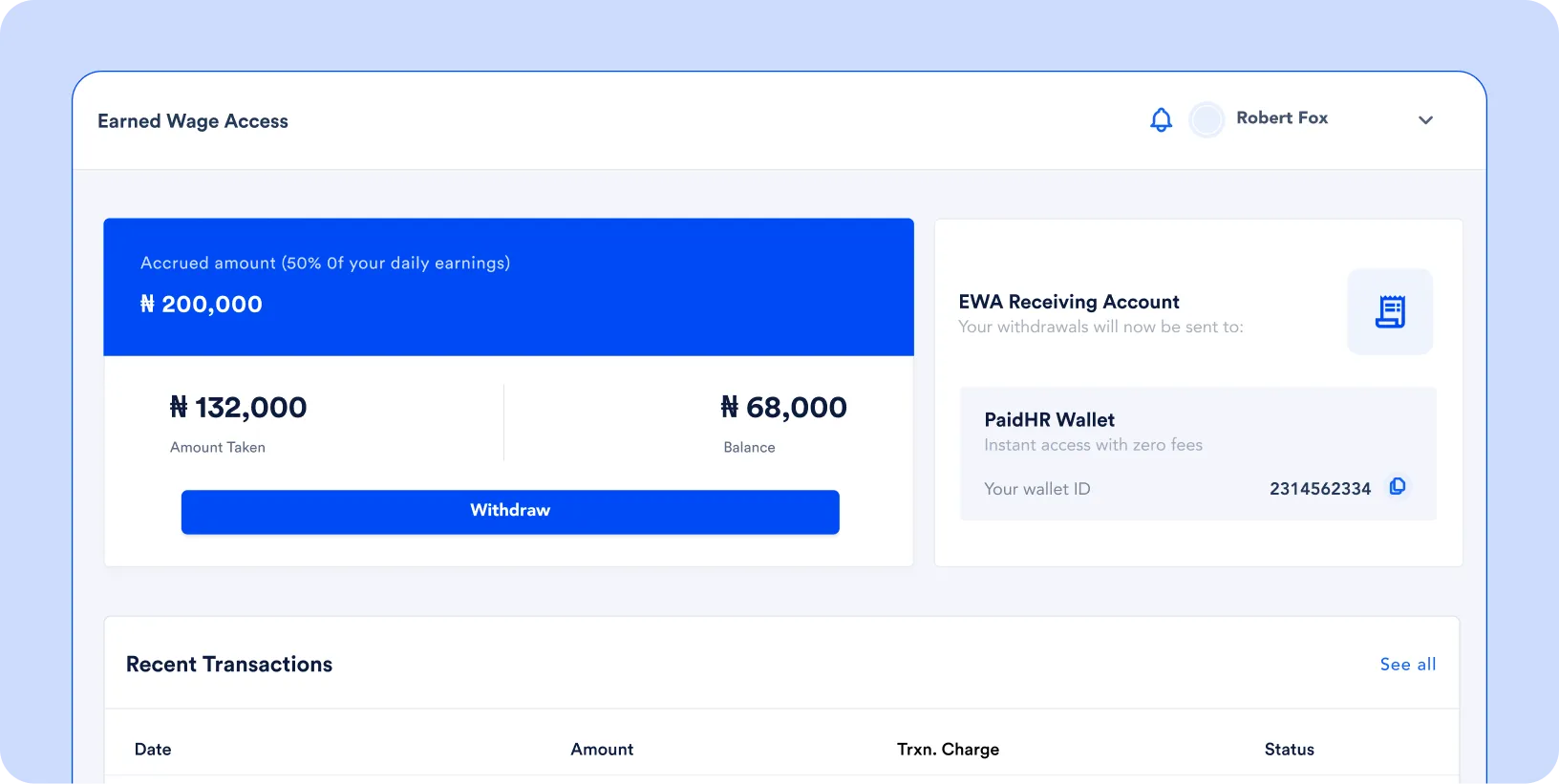This screenshot has width=1559, height=784.
Task: Click the wallet ID number 2314562334
Action: point(1319,489)
